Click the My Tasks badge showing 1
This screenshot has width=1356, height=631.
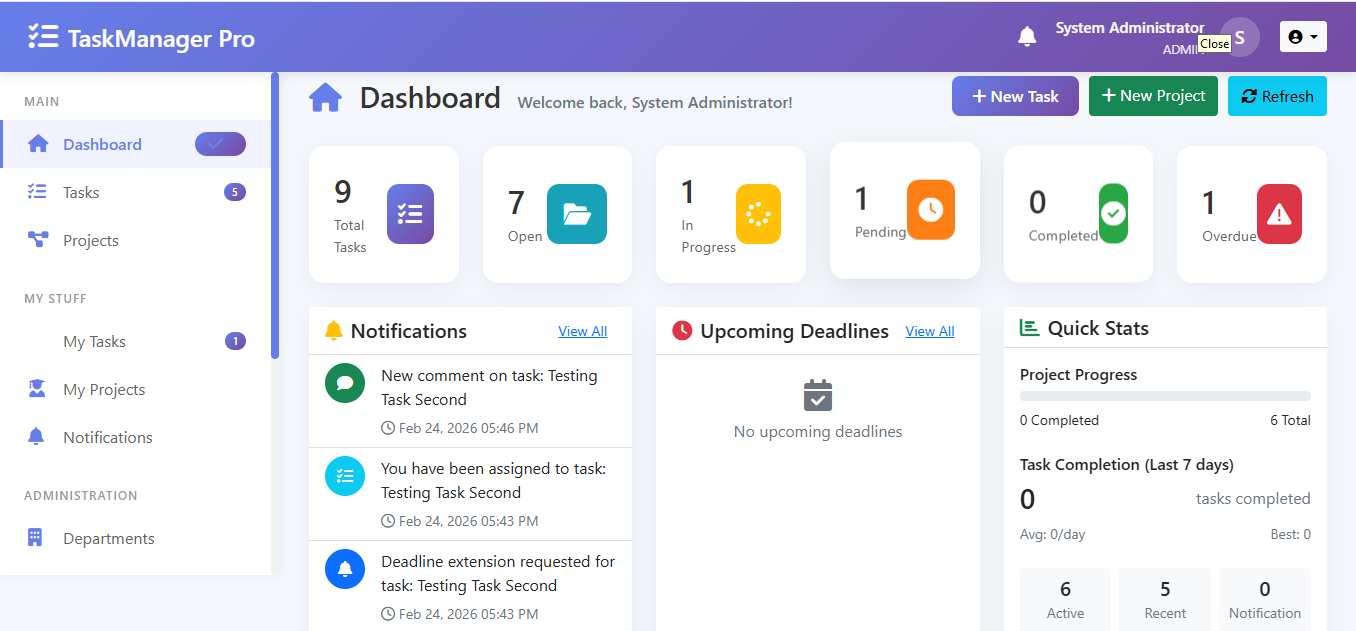click(234, 341)
